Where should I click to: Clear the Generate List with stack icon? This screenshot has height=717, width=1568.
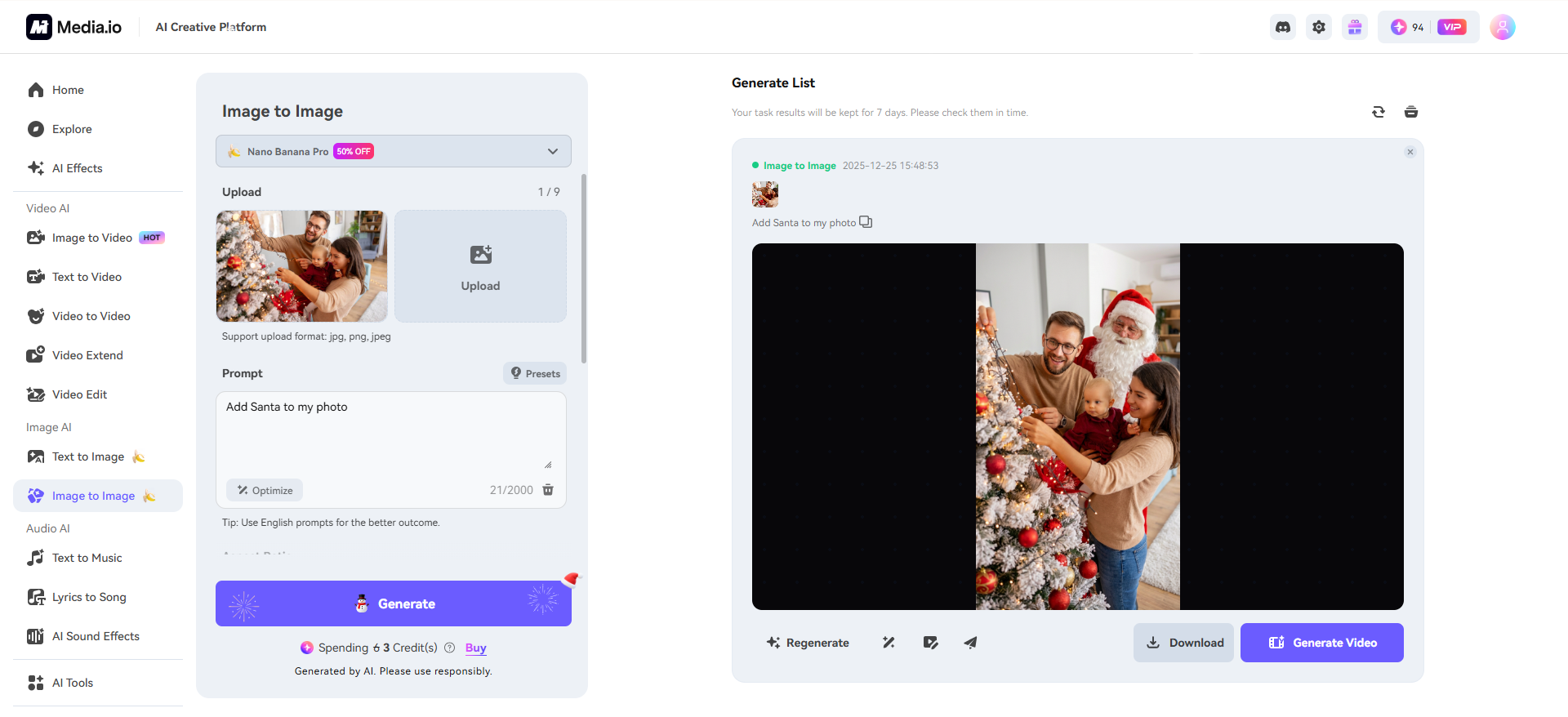1411,112
